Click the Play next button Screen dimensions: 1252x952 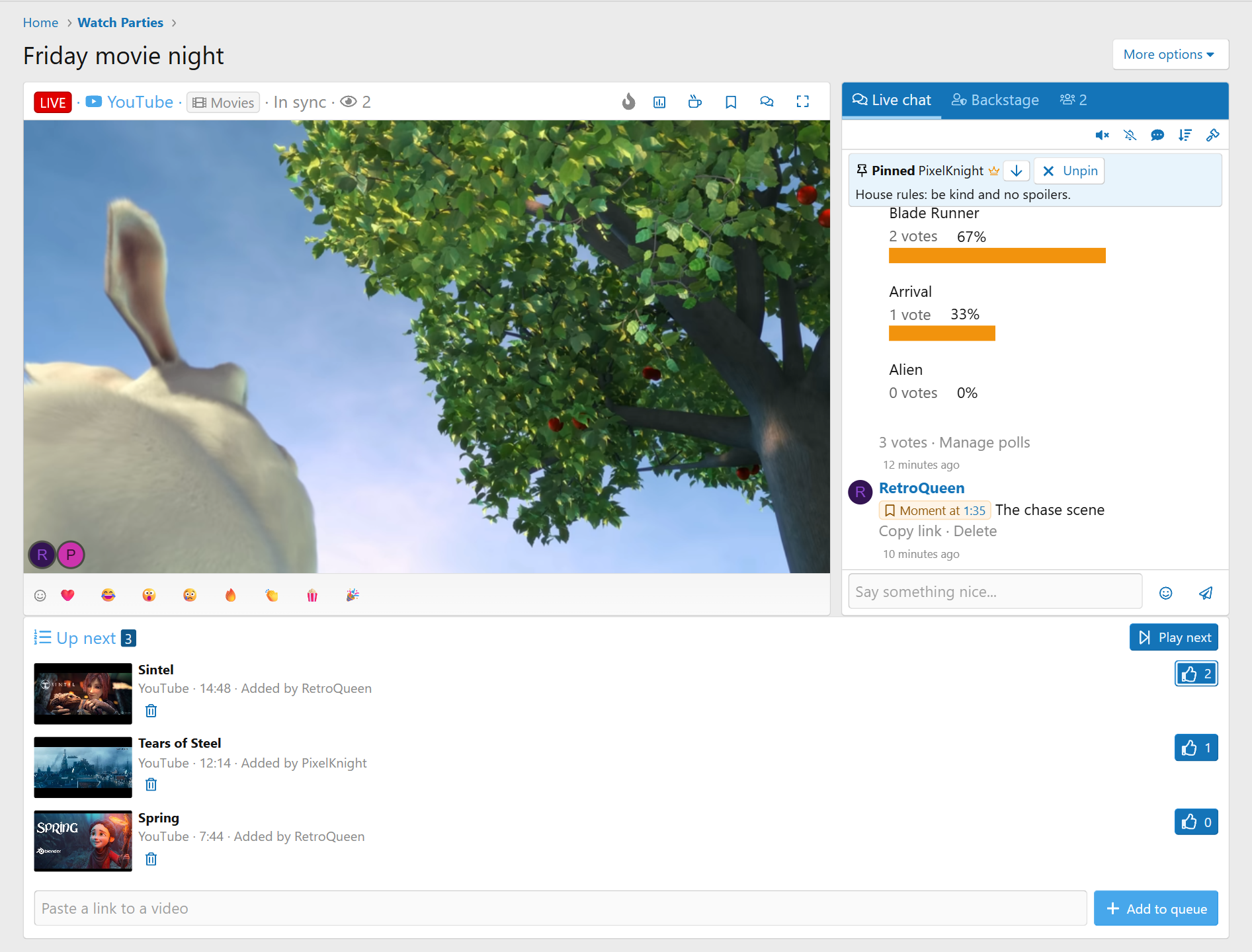(1174, 637)
